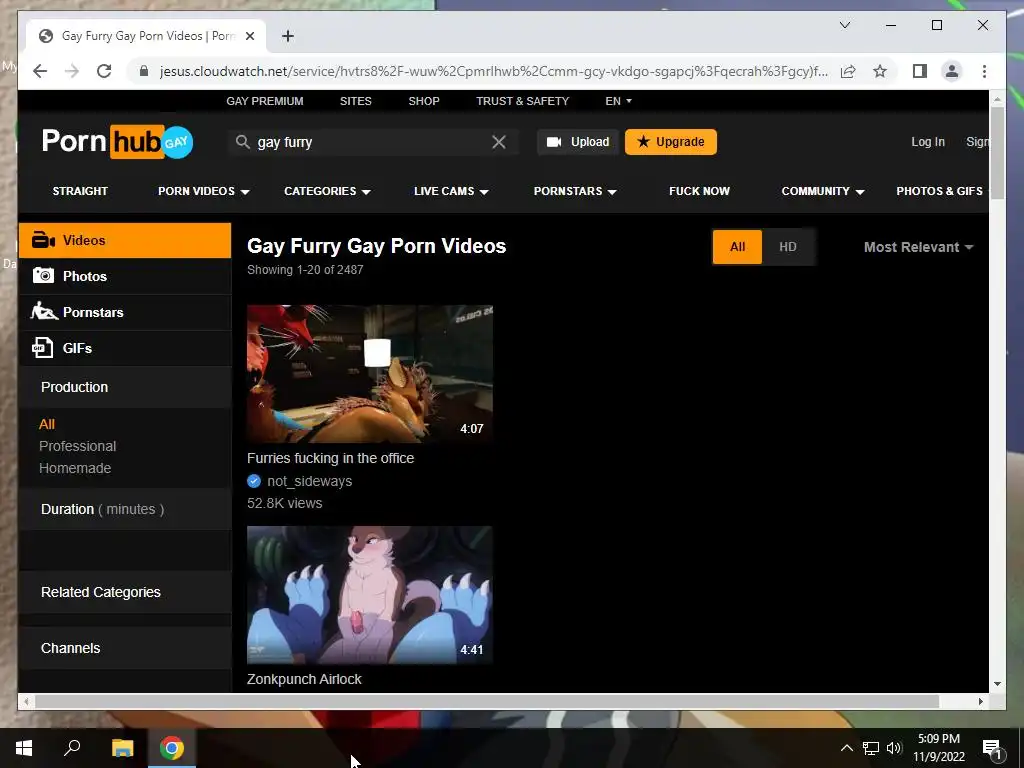This screenshot has height=768, width=1024.
Task: Filter production by Homemade
Action: [x=75, y=468]
